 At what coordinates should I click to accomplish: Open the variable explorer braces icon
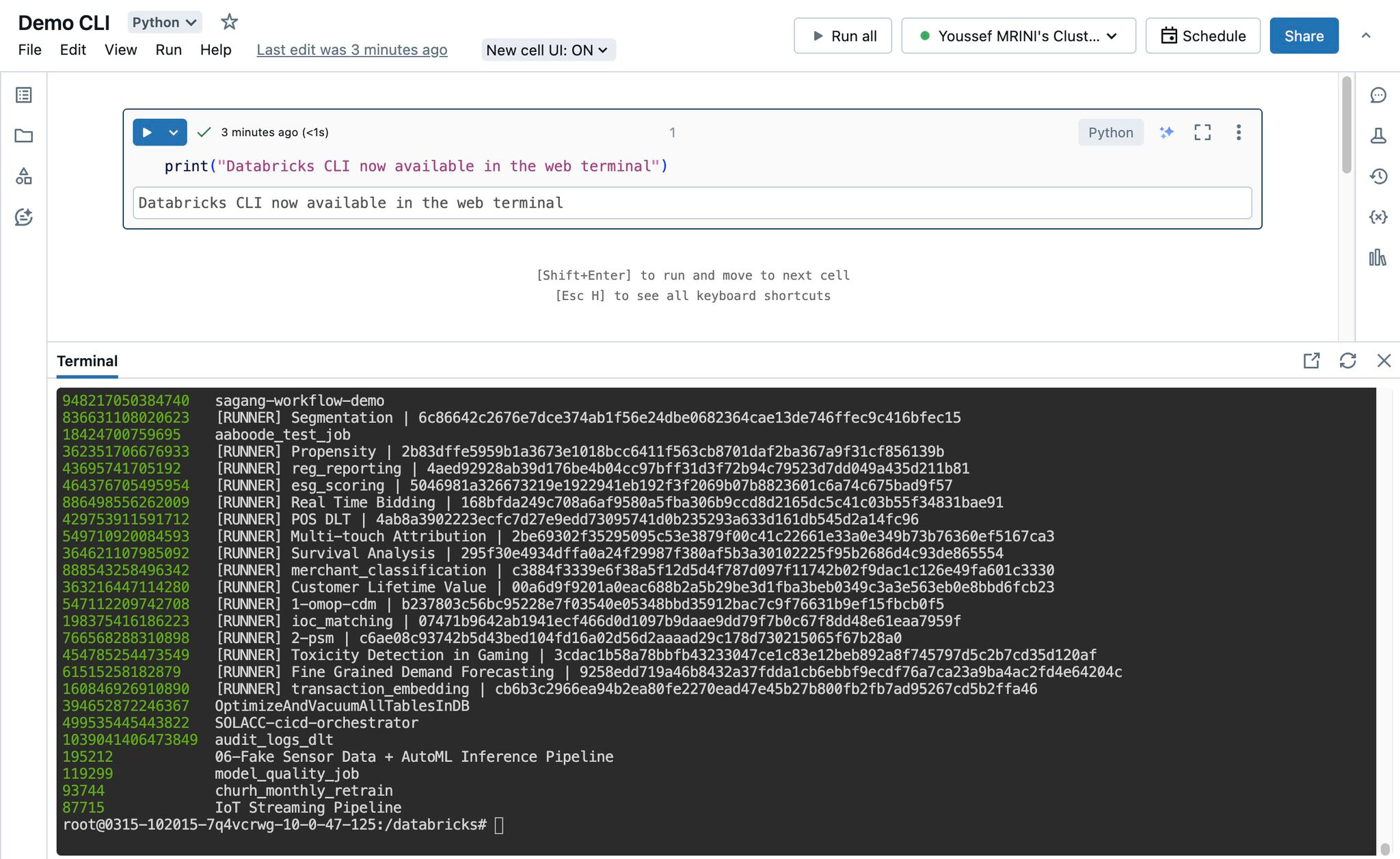(x=1378, y=217)
